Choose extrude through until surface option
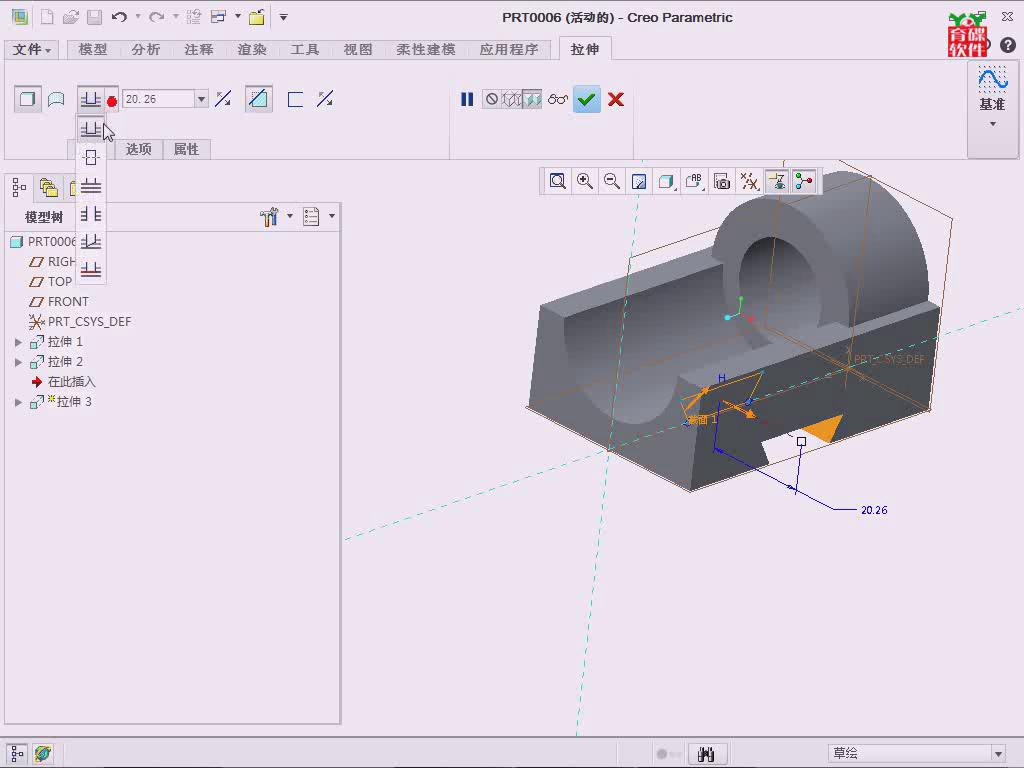 point(91,242)
